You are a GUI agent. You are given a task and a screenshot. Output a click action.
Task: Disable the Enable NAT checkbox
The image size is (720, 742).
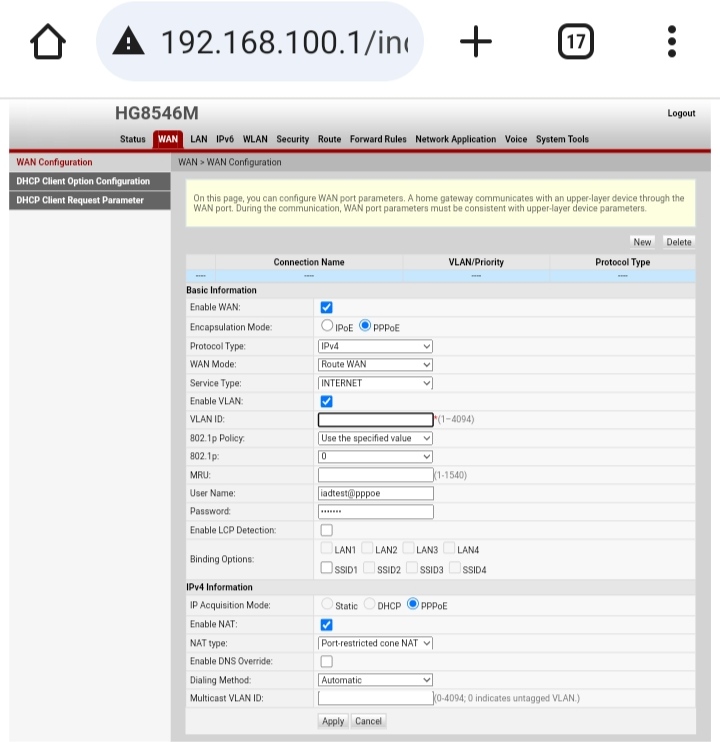[x=326, y=625]
